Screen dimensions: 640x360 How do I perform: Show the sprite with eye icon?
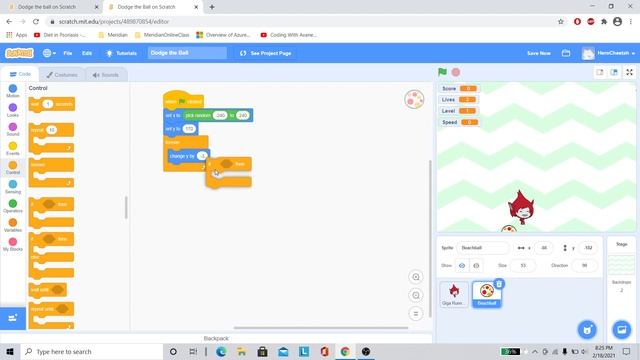[x=462, y=266]
